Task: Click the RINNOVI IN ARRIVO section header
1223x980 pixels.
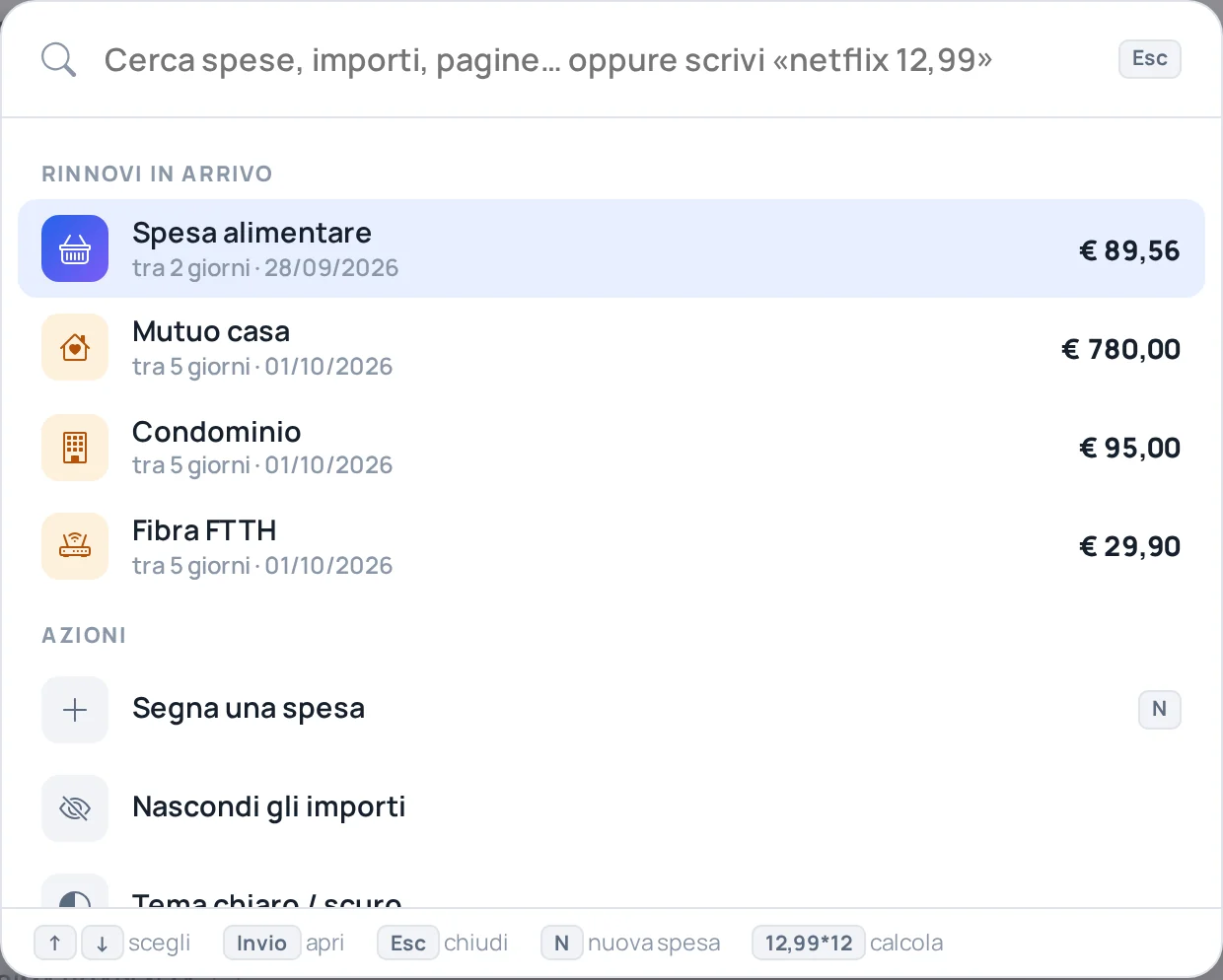Action: pyautogui.click(x=157, y=174)
